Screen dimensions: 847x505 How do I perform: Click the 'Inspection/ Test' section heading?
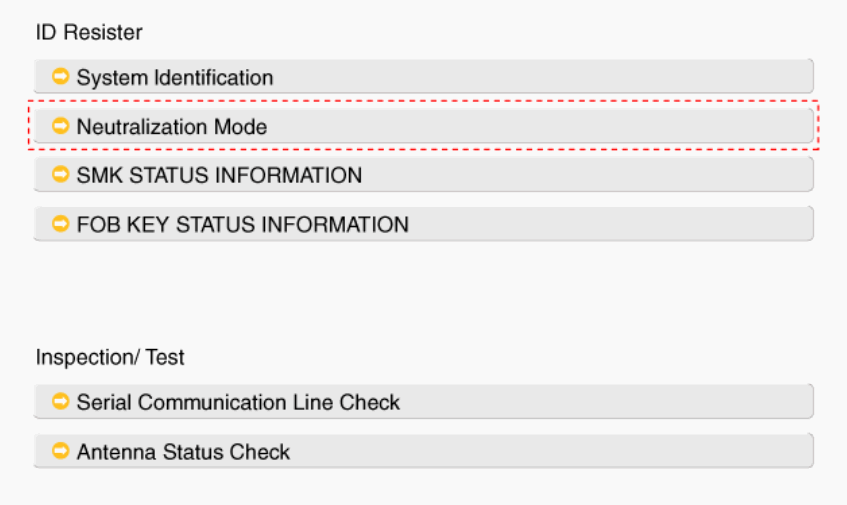[110, 357]
